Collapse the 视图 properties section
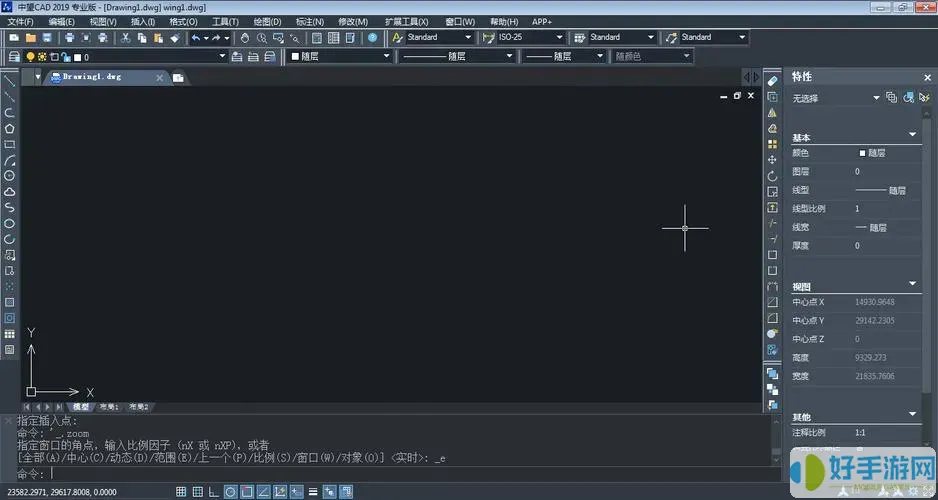Viewport: 938px width, 500px height. (x=913, y=283)
